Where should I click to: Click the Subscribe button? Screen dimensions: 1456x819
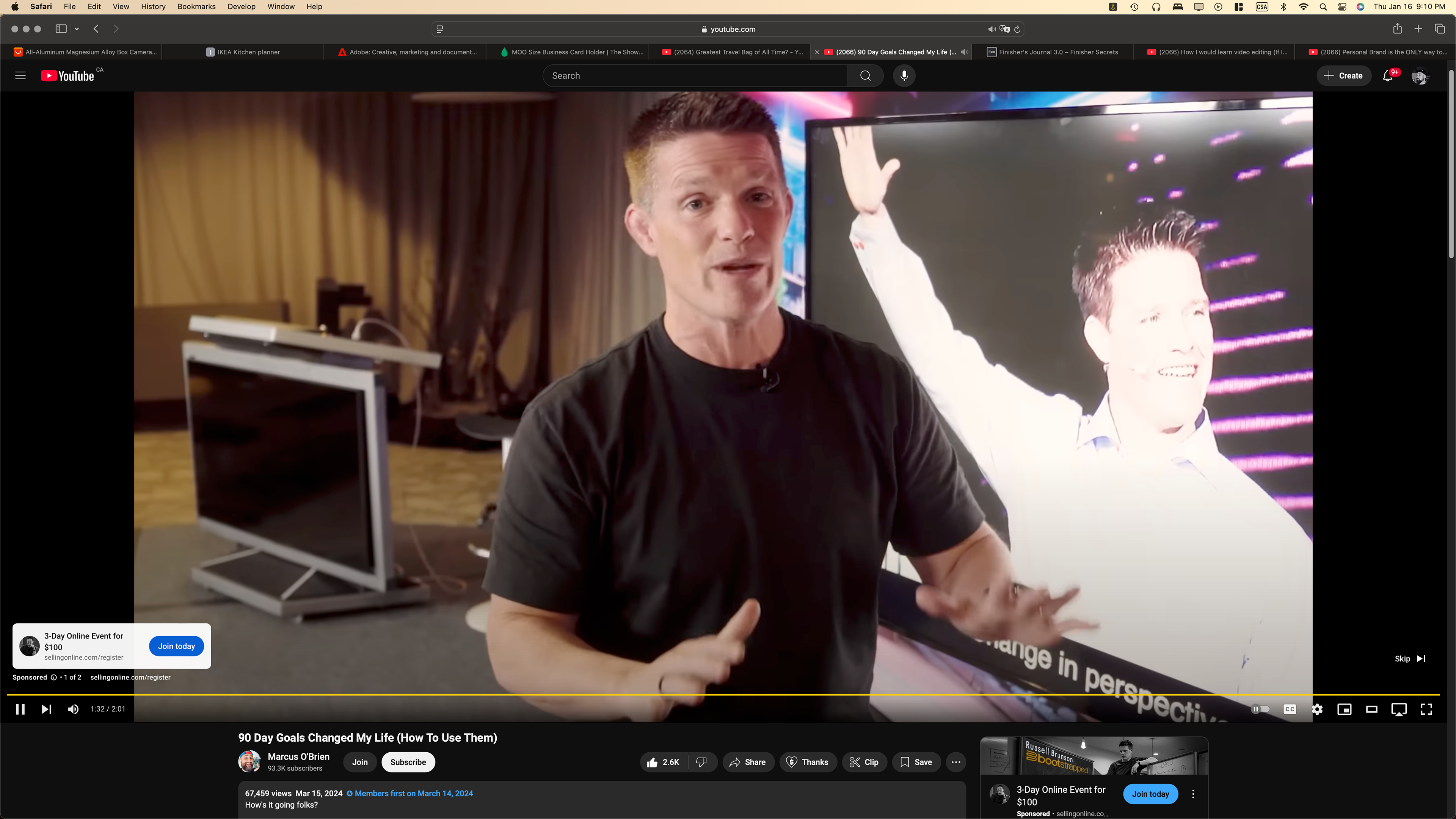click(x=408, y=762)
